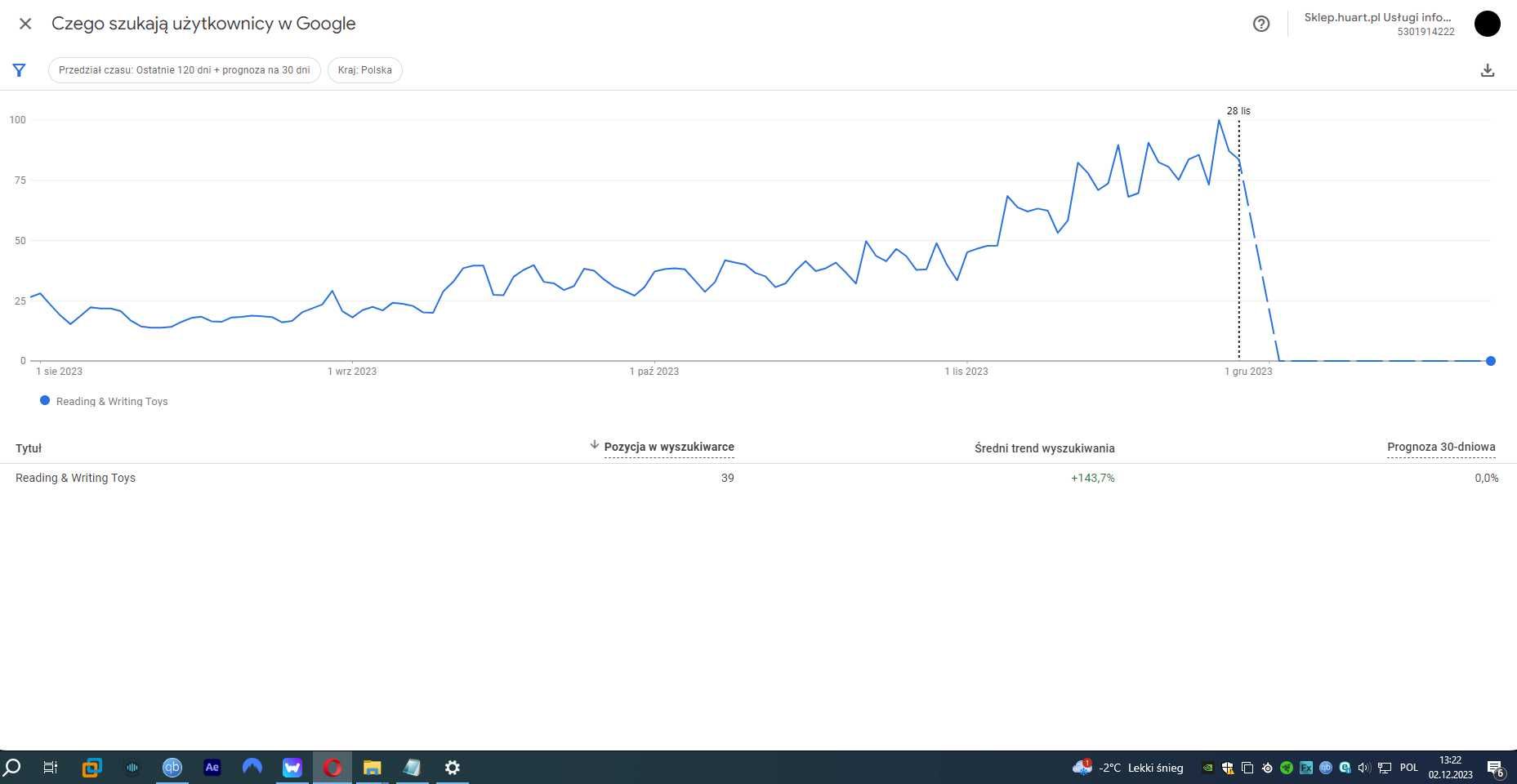Open Task View on the taskbar
The height and width of the screenshot is (784, 1517).
(51, 768)
